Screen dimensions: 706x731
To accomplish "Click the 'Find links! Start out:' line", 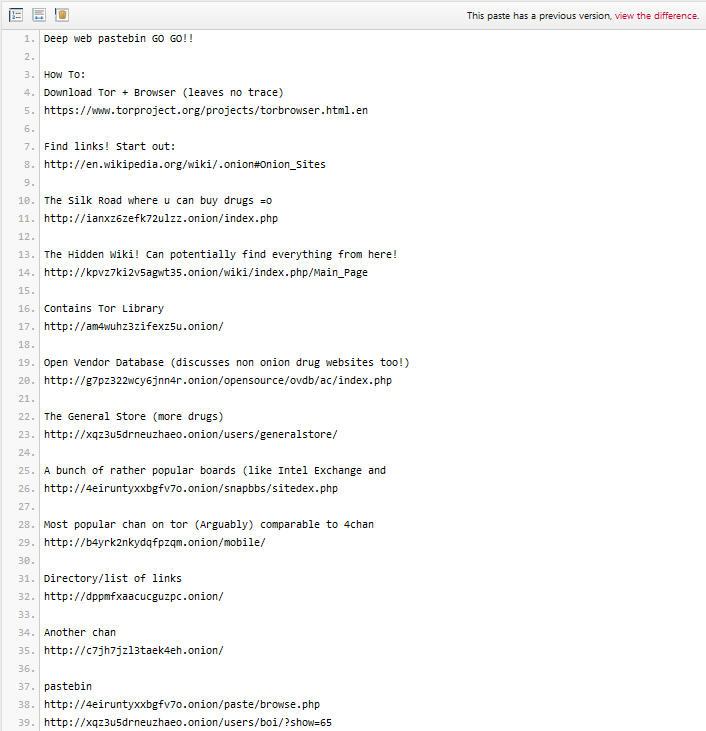I will [110, 146].
